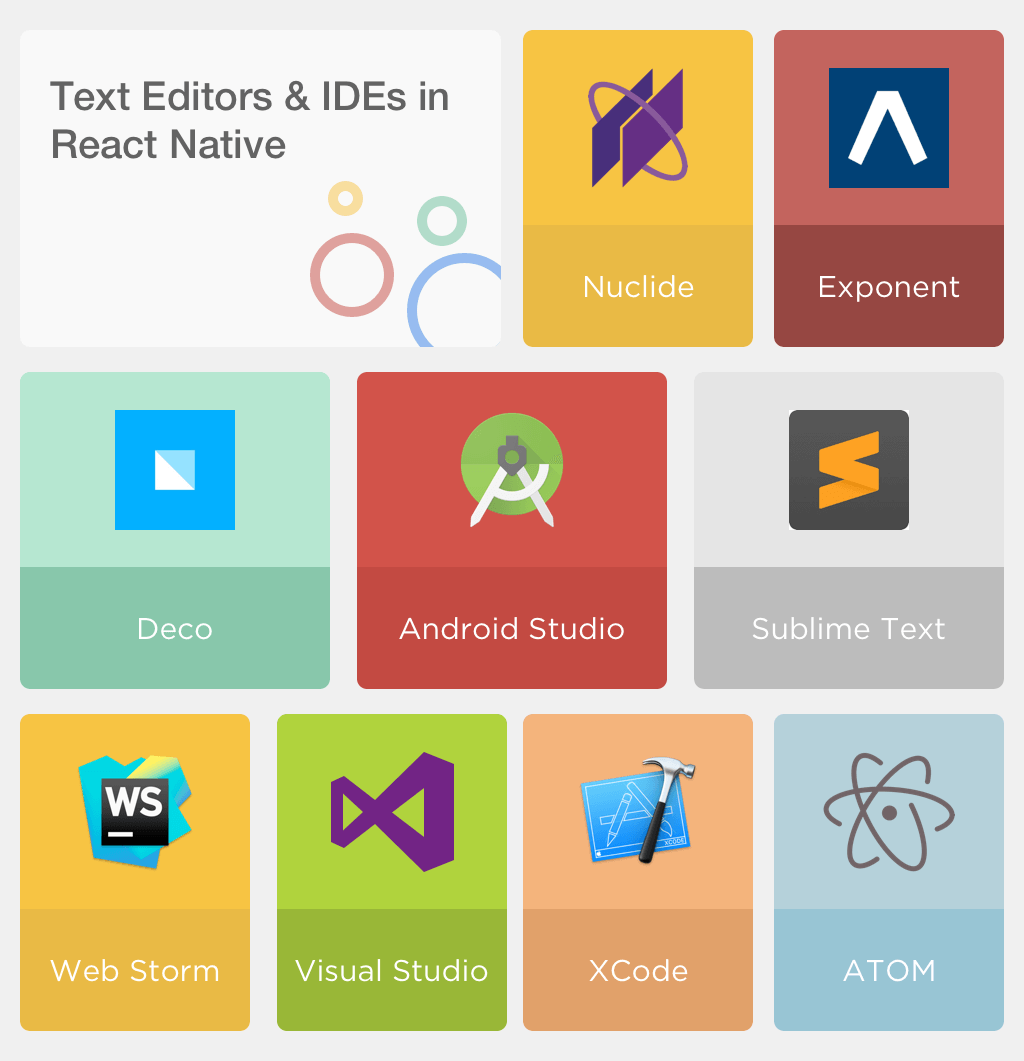The width and height of the screenshot is (1024, 1061).
Task: Select the Deco label
Action: coord(175,629)
